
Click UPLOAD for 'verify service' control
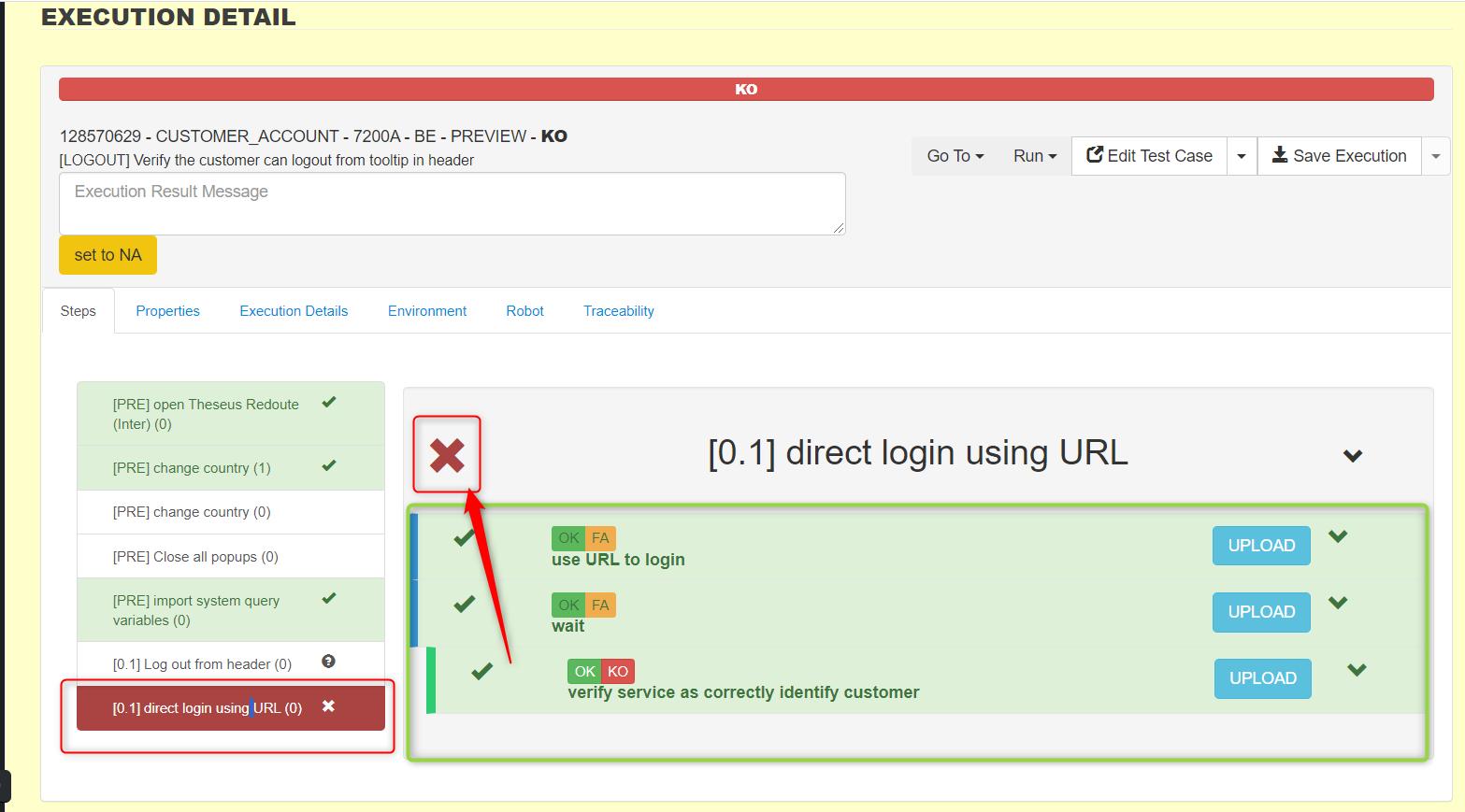pos(1263,678)
